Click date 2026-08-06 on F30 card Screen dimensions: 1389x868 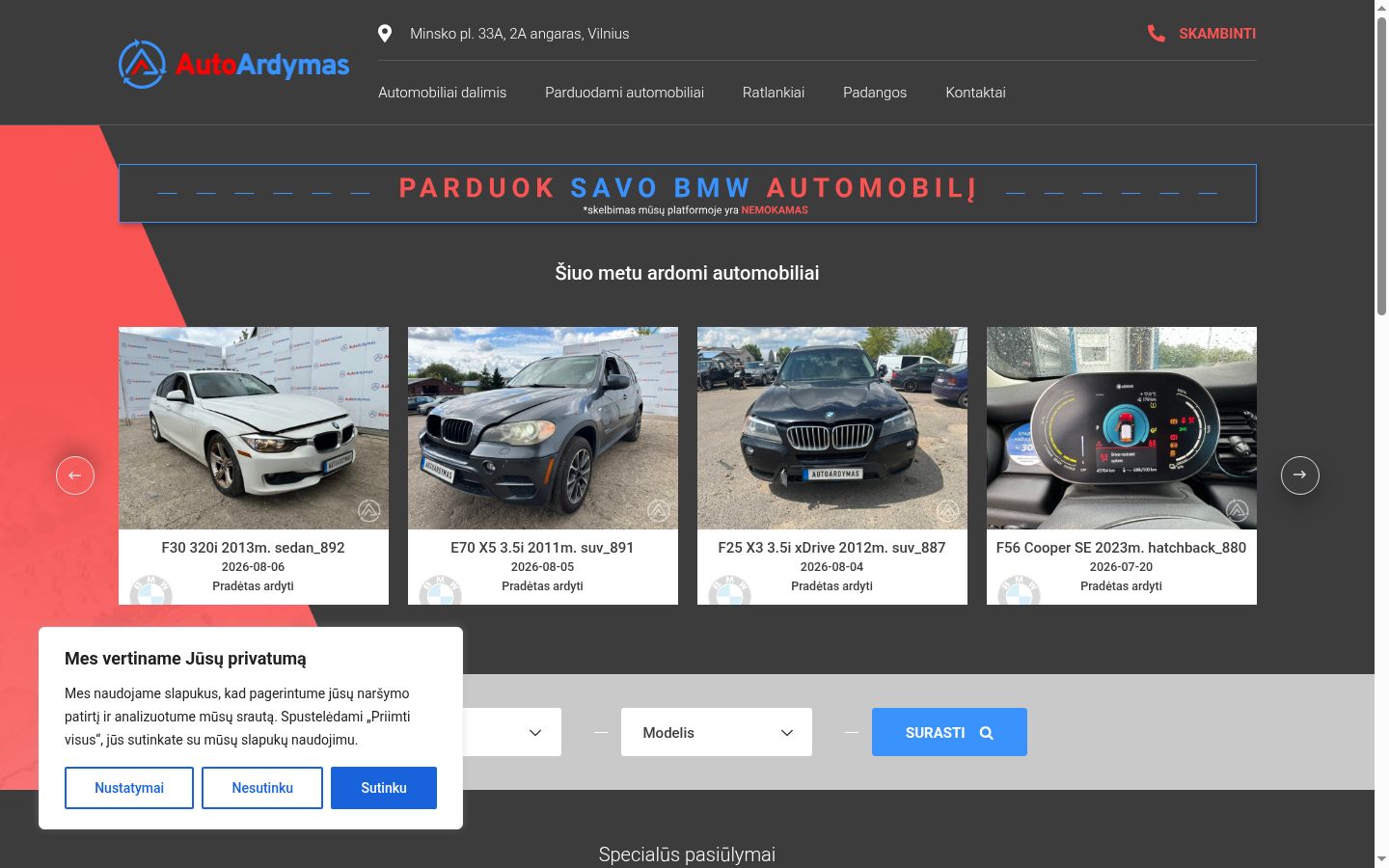click(253, 567)
